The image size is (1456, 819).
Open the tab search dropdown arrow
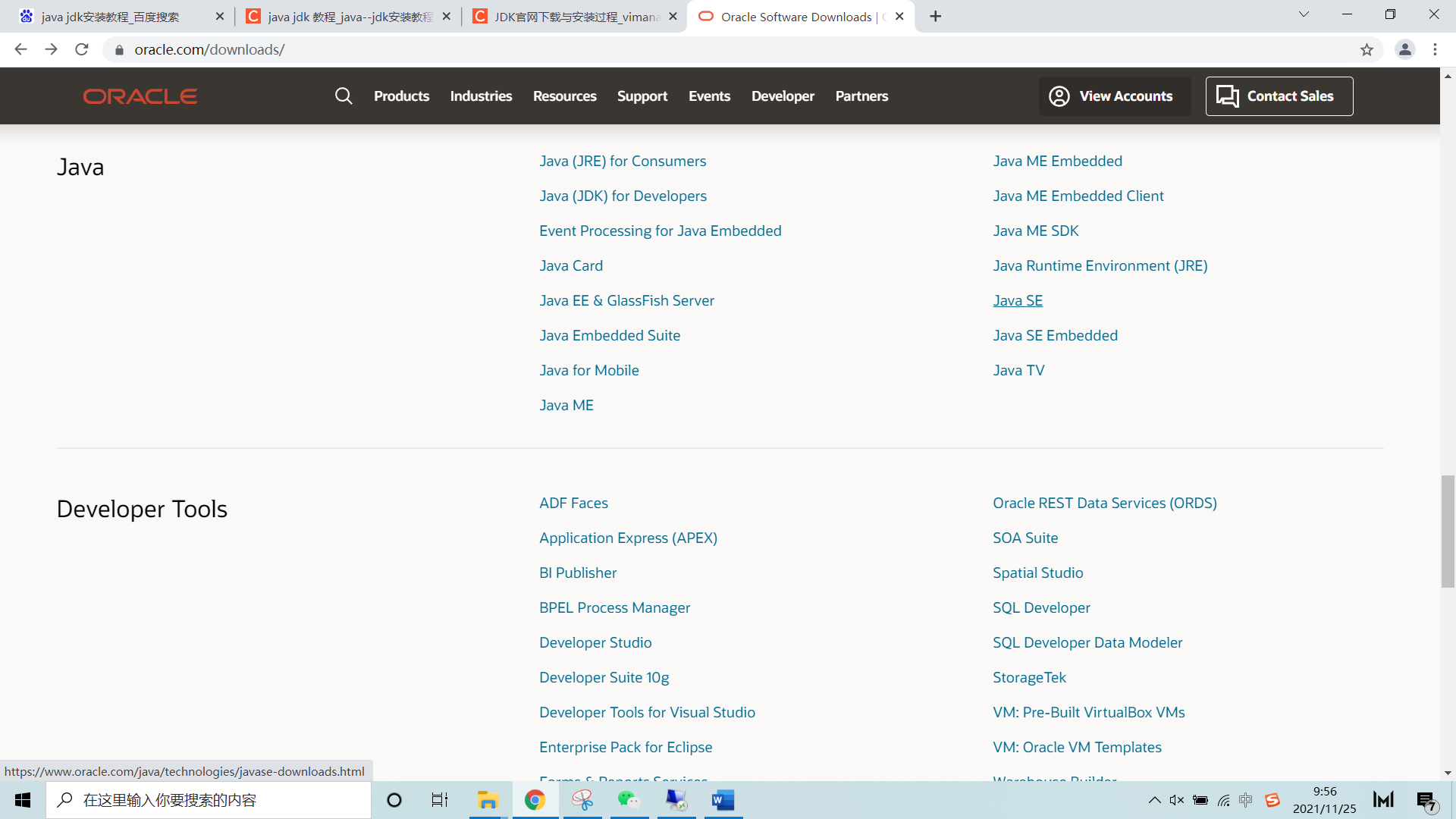[1304, 15]
